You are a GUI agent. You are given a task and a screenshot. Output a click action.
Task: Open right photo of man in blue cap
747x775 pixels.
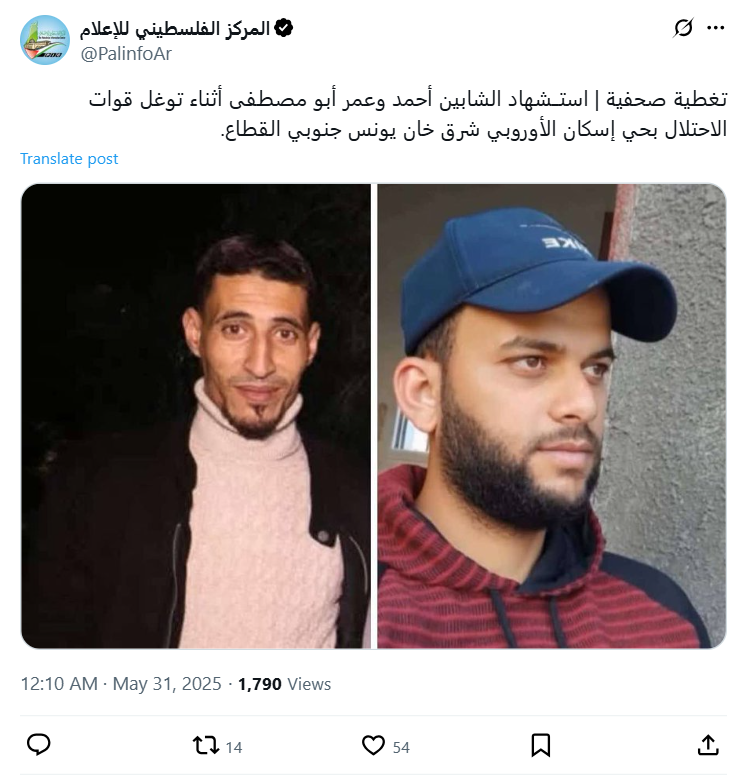pos(552,416)
